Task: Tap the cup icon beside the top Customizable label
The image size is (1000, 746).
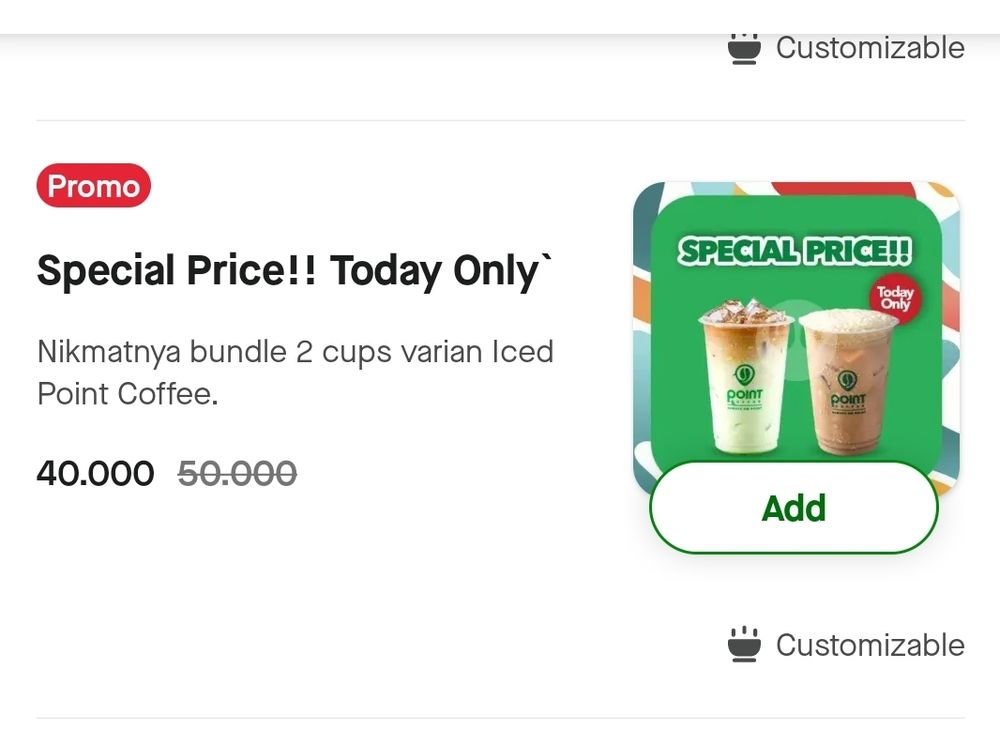Action: (x=744, y=48)
